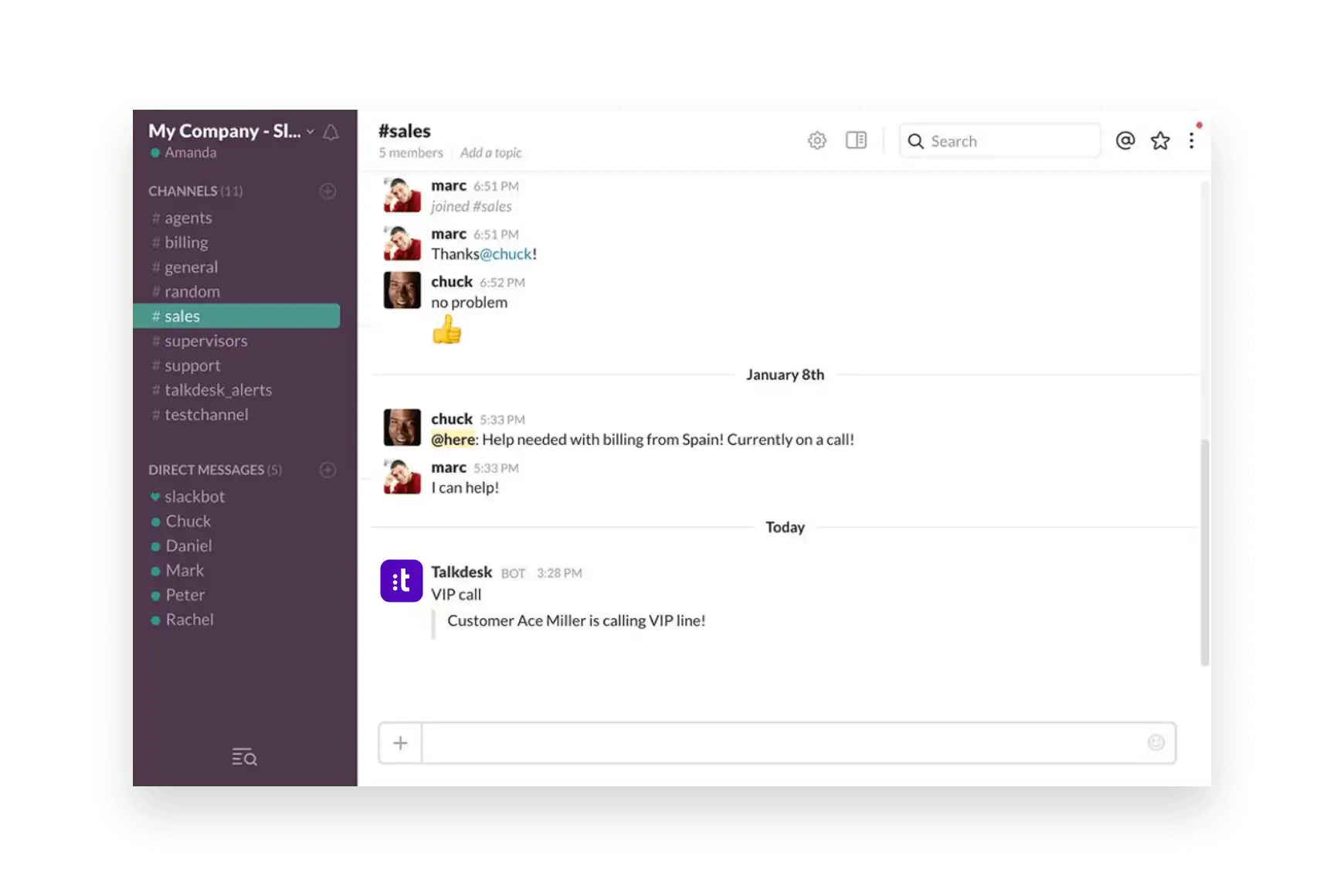Switch to the talkdesk_alerts channel
This screenshot has width=1344, height=896.
[x=218, y=390]
